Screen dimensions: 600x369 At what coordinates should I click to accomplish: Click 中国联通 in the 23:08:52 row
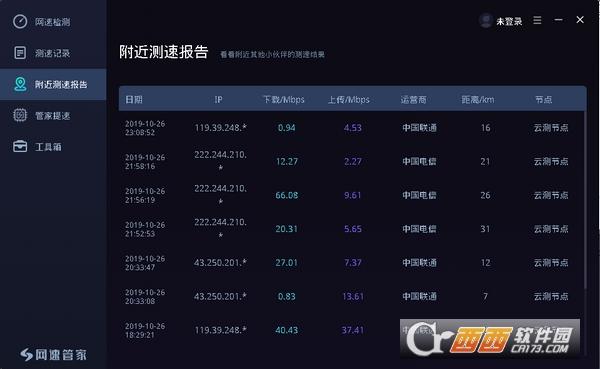click(419, 128)
